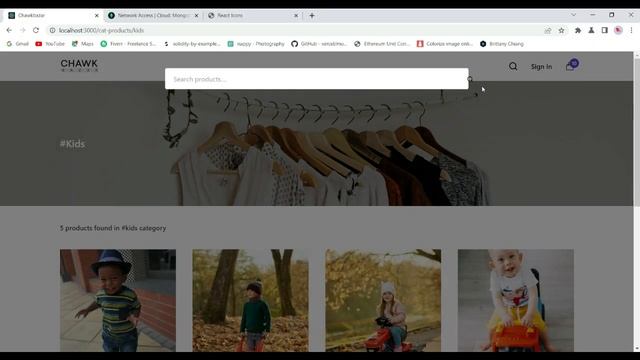Click the site information icon in address bar
The image size is (640, 360).
[52, 30]
